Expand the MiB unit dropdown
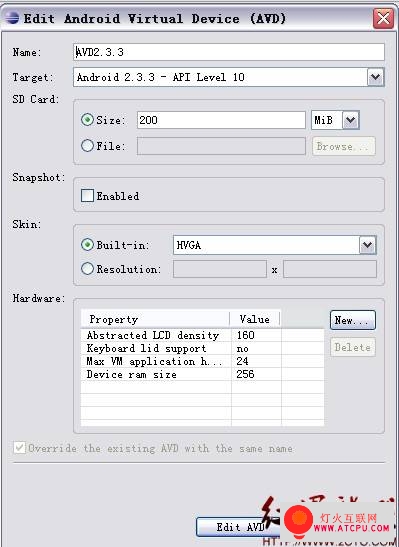399x547 pixels. 351,120
